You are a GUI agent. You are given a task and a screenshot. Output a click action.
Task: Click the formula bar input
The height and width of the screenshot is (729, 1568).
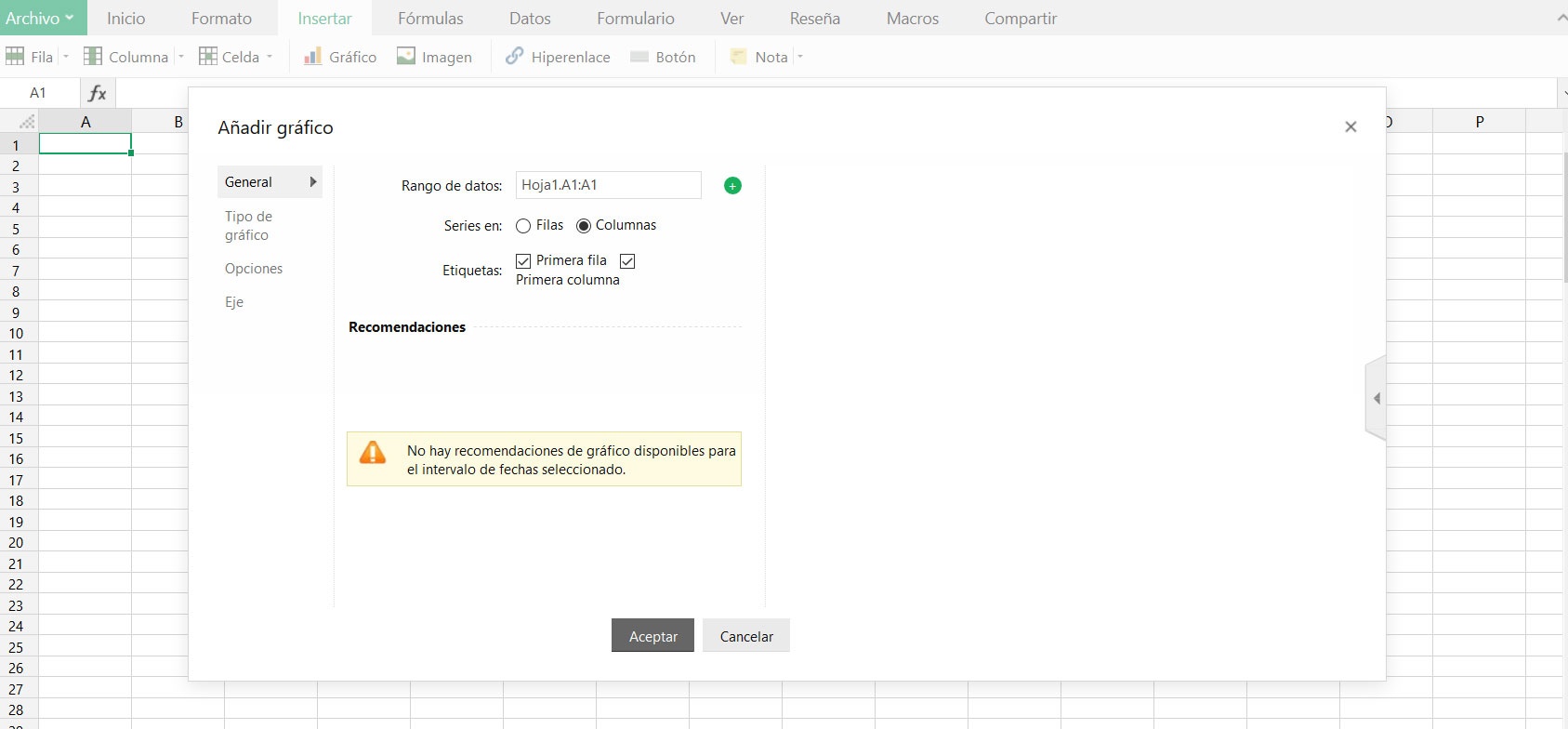pyautogui.click(x=835, y=93)
